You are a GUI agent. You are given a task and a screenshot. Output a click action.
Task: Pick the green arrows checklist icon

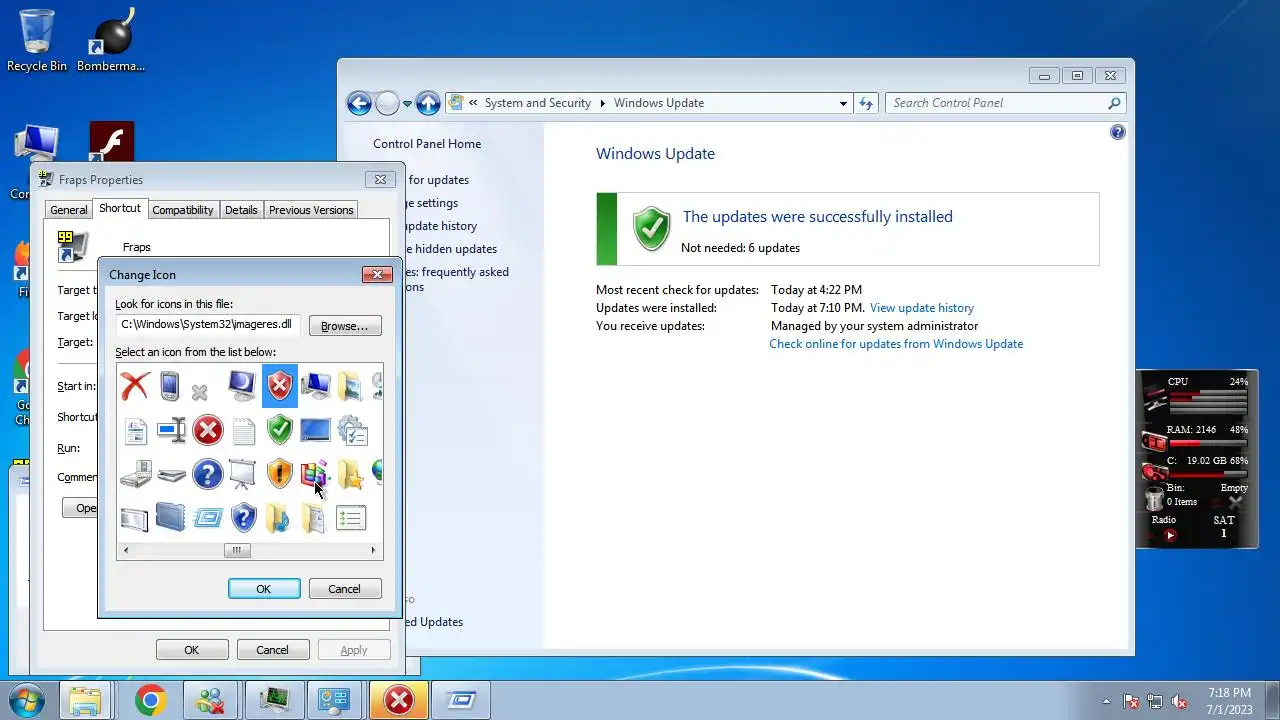(x=351, y=517)
